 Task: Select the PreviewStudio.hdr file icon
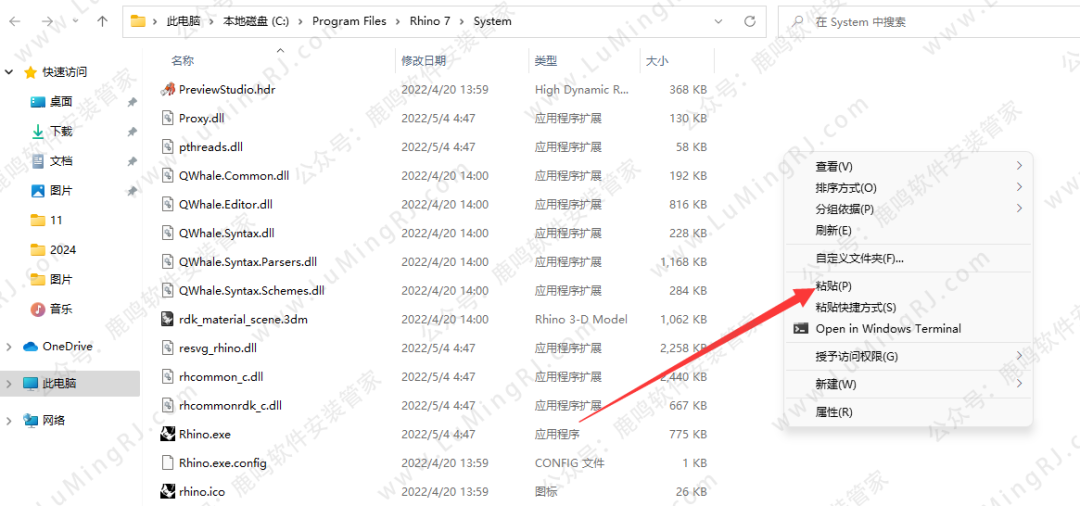[x=168, y=89]
